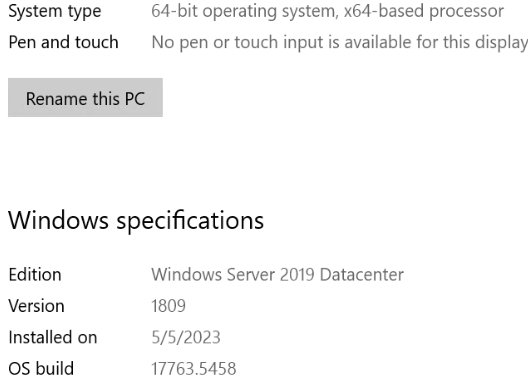This screenshot has width=528, height=384.
Task: Select the Pen and touch label
Action: click(63, 43)
